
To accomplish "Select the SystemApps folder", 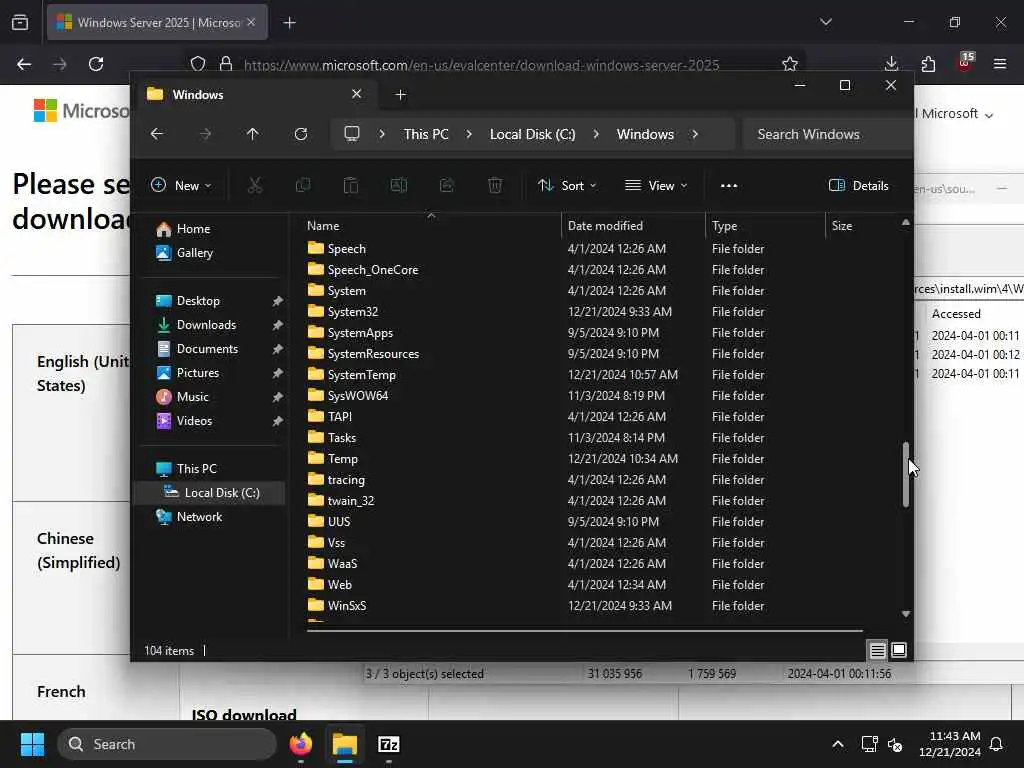I will [x=360, y=332].
